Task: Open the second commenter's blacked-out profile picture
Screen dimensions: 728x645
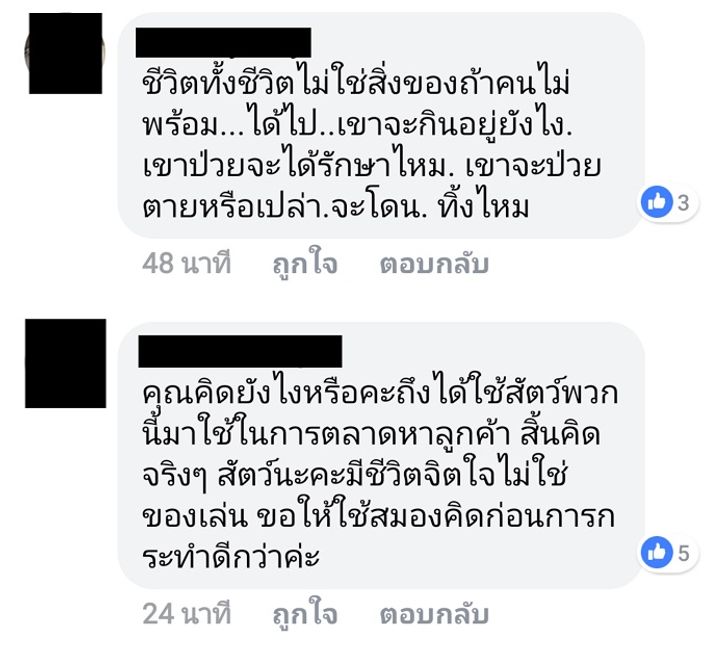Action: point(65,363)
